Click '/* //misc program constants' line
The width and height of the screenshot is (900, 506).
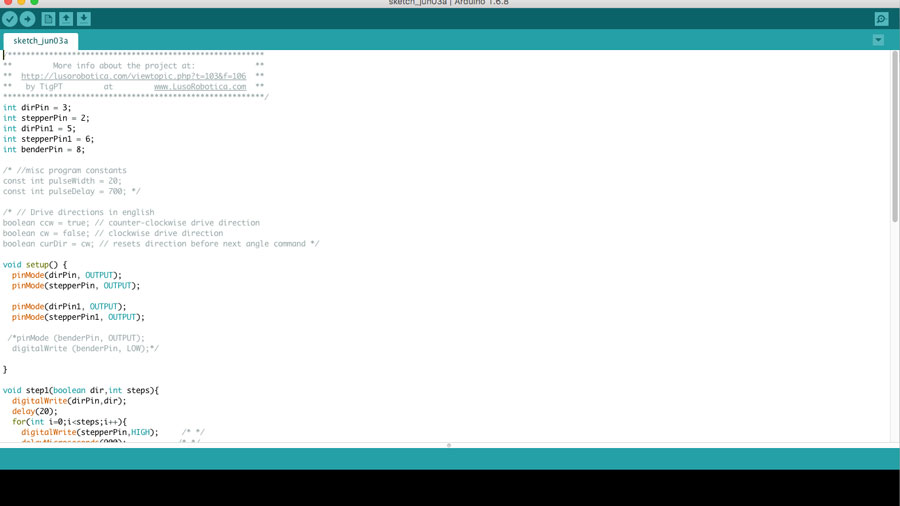tap(64, 170)
